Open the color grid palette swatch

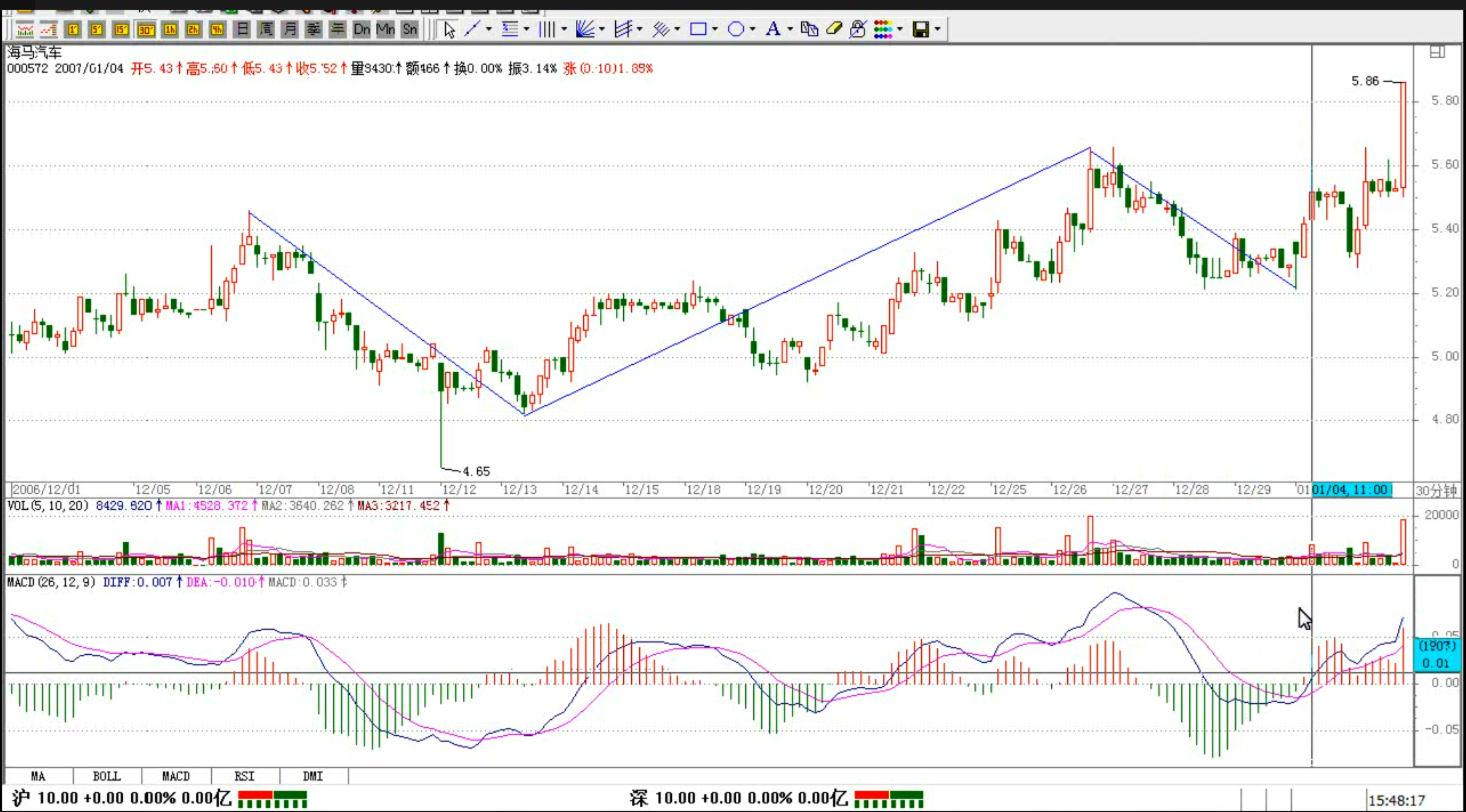(x=883, y=29)
